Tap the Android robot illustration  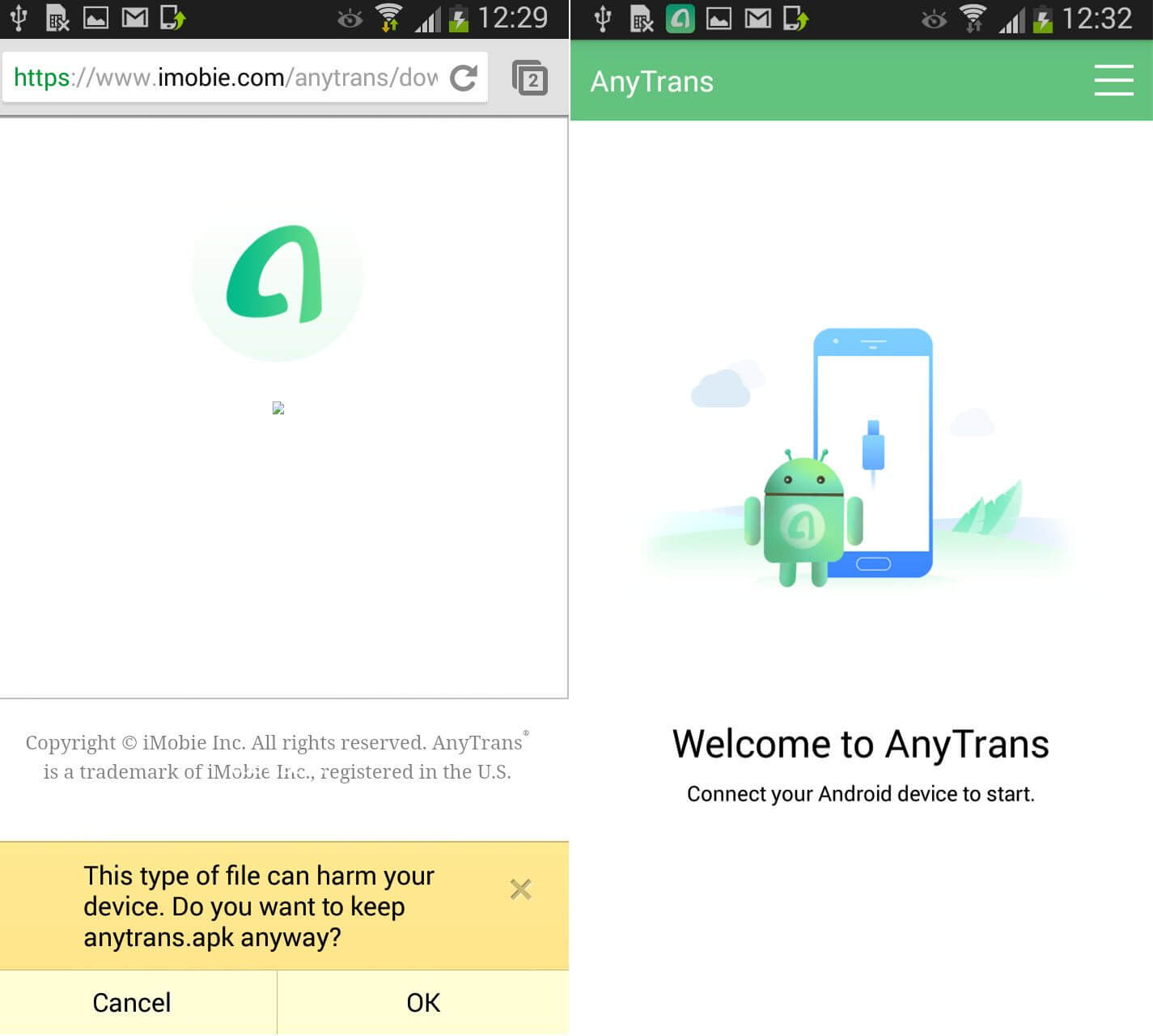[803, 517]
